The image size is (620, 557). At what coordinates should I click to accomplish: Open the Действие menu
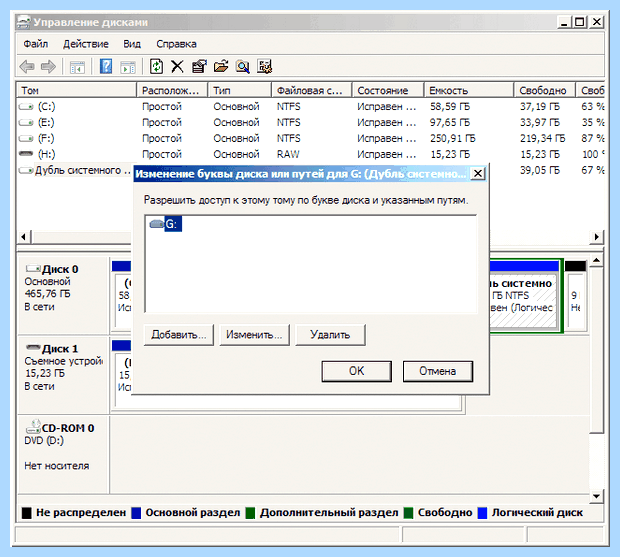[x=86, y=44]
